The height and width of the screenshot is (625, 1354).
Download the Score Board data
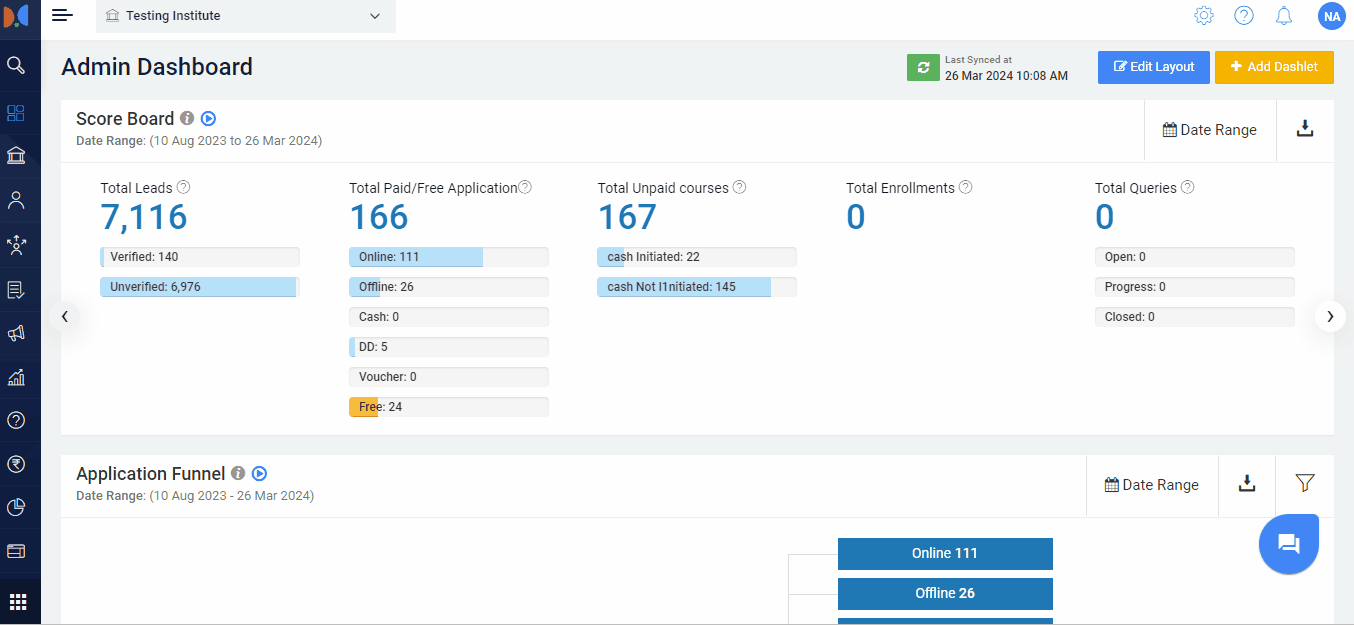click(1305, 129)
